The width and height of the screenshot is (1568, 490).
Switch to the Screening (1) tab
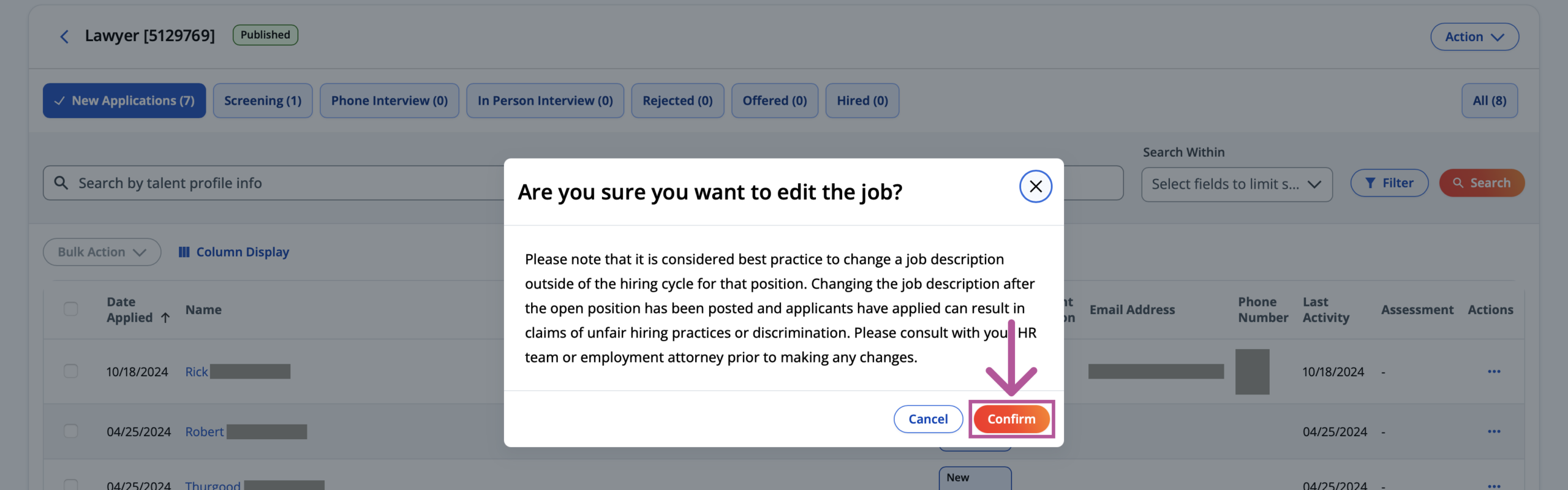click(263, 100)
